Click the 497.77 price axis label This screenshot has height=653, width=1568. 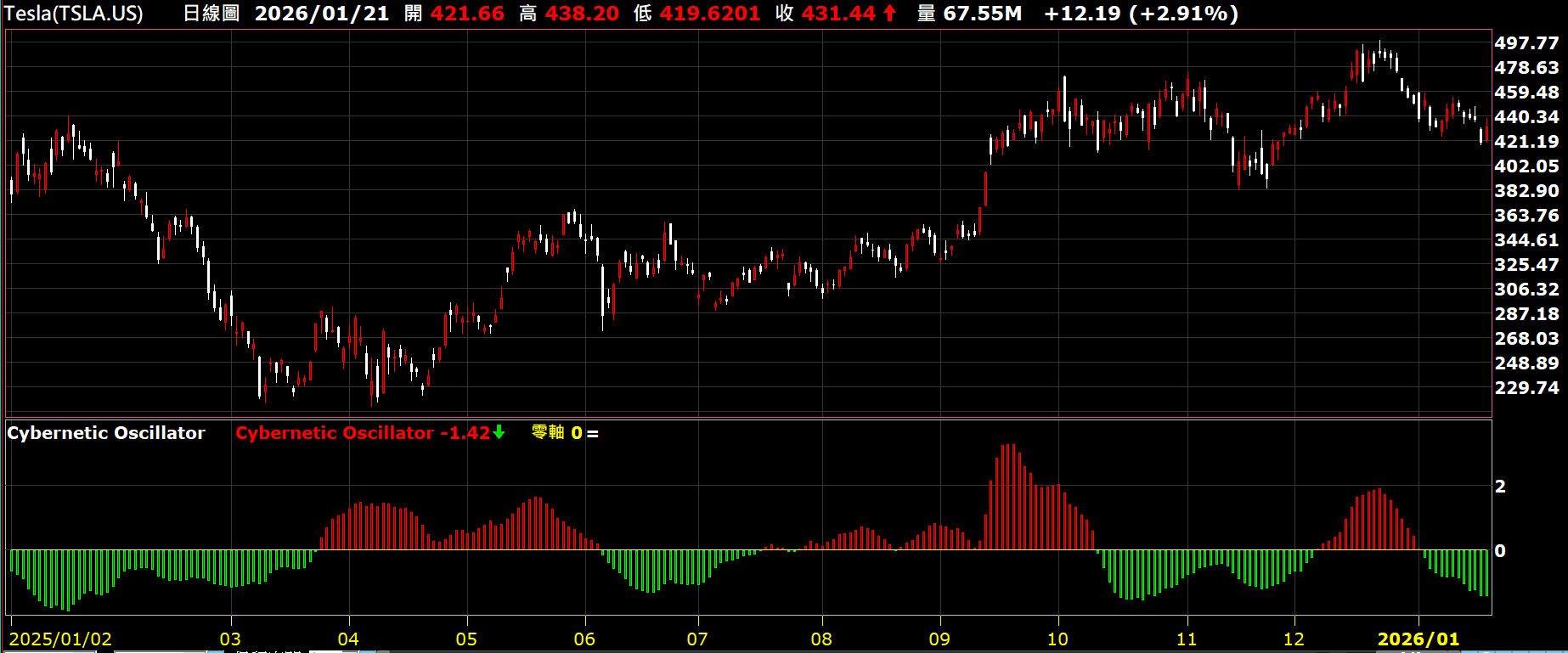(x=1526, y=43)
